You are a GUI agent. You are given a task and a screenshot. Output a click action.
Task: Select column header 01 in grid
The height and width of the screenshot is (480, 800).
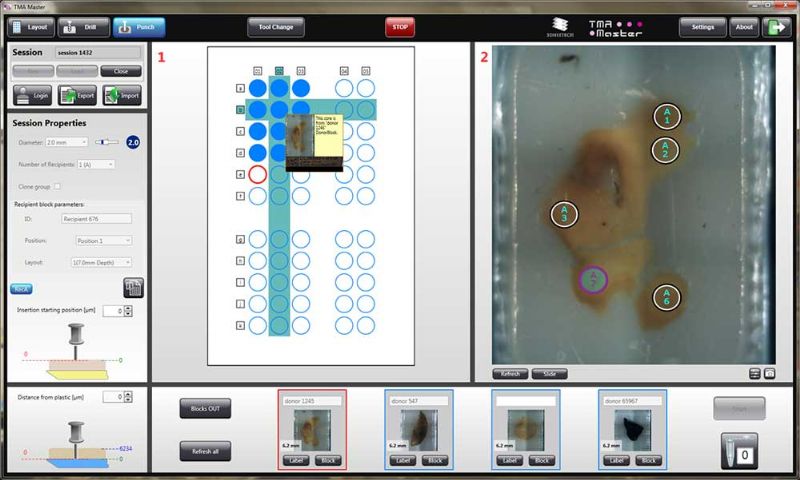coord(258,71)
